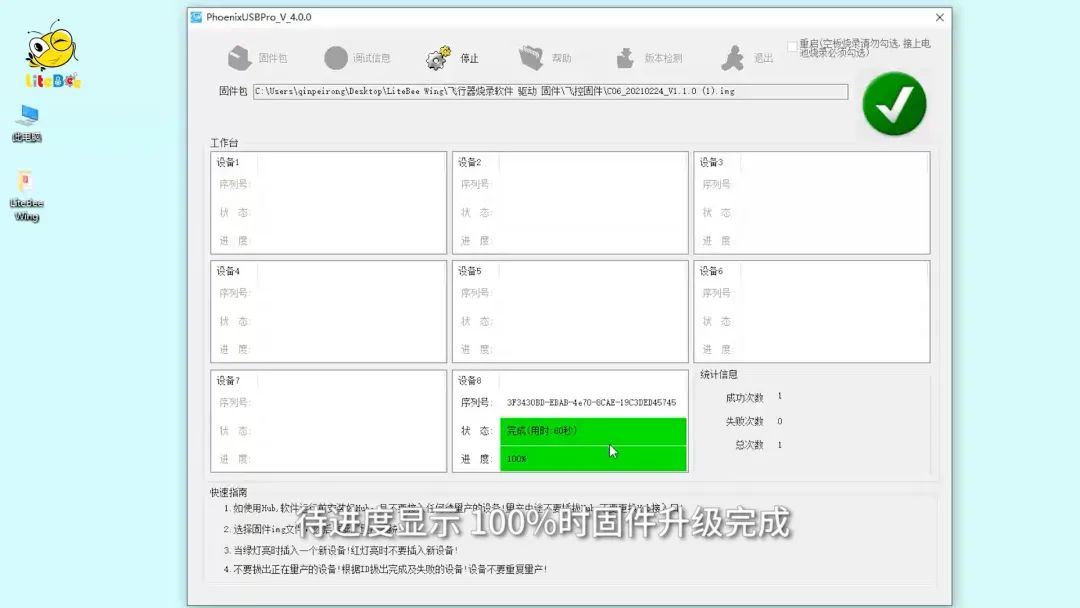The image size is (1080, 608).
Task: Click the stop (停止) gear icon
Action: pos(438,59)
